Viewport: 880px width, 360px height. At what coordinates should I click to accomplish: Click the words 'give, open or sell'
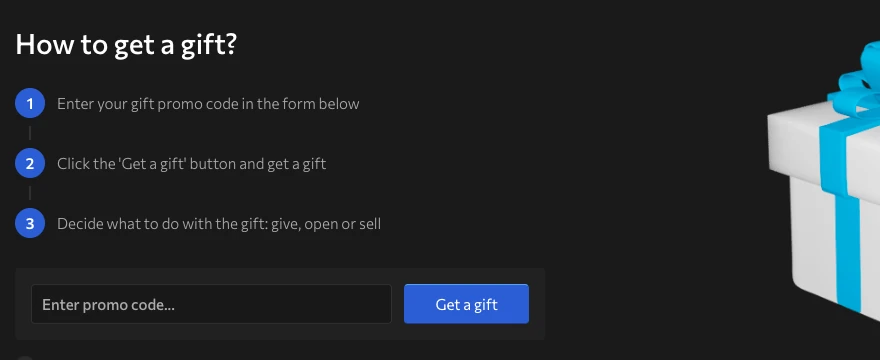click(326, 224)
